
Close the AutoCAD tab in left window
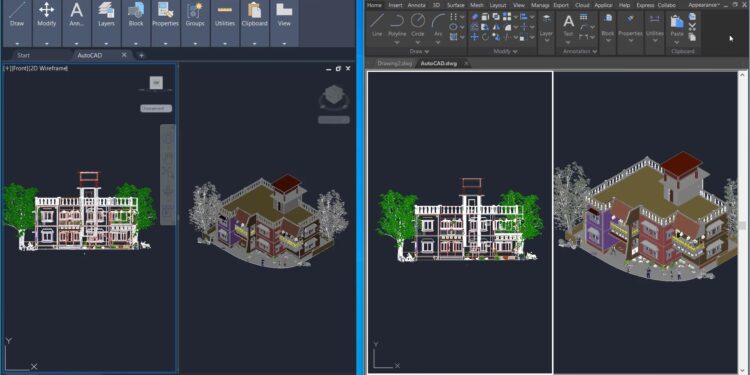[124, 55]
